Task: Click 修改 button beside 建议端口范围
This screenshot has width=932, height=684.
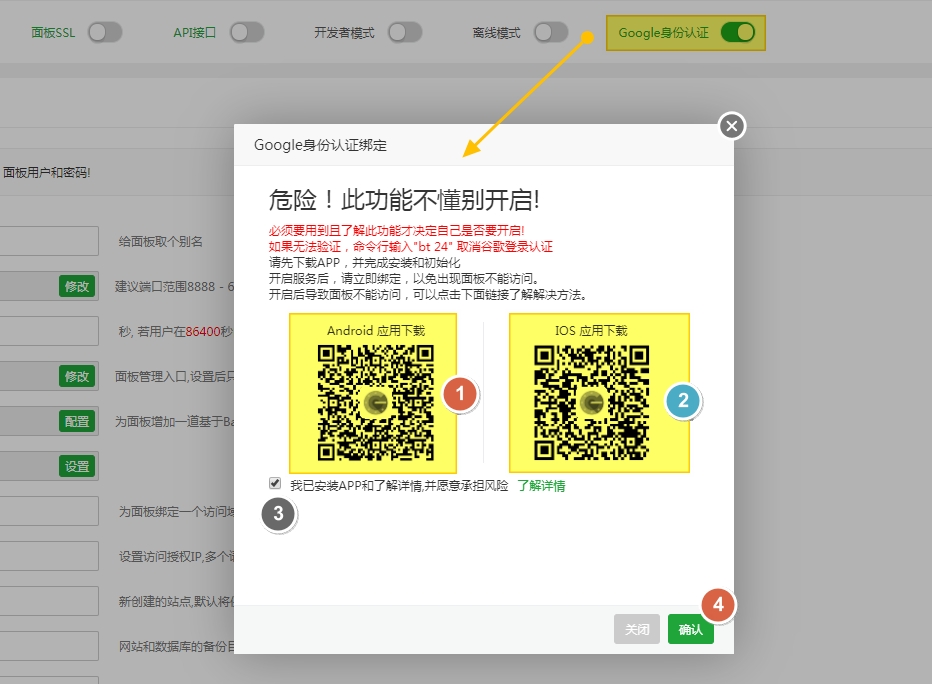Action: click(x=77, y=286)
